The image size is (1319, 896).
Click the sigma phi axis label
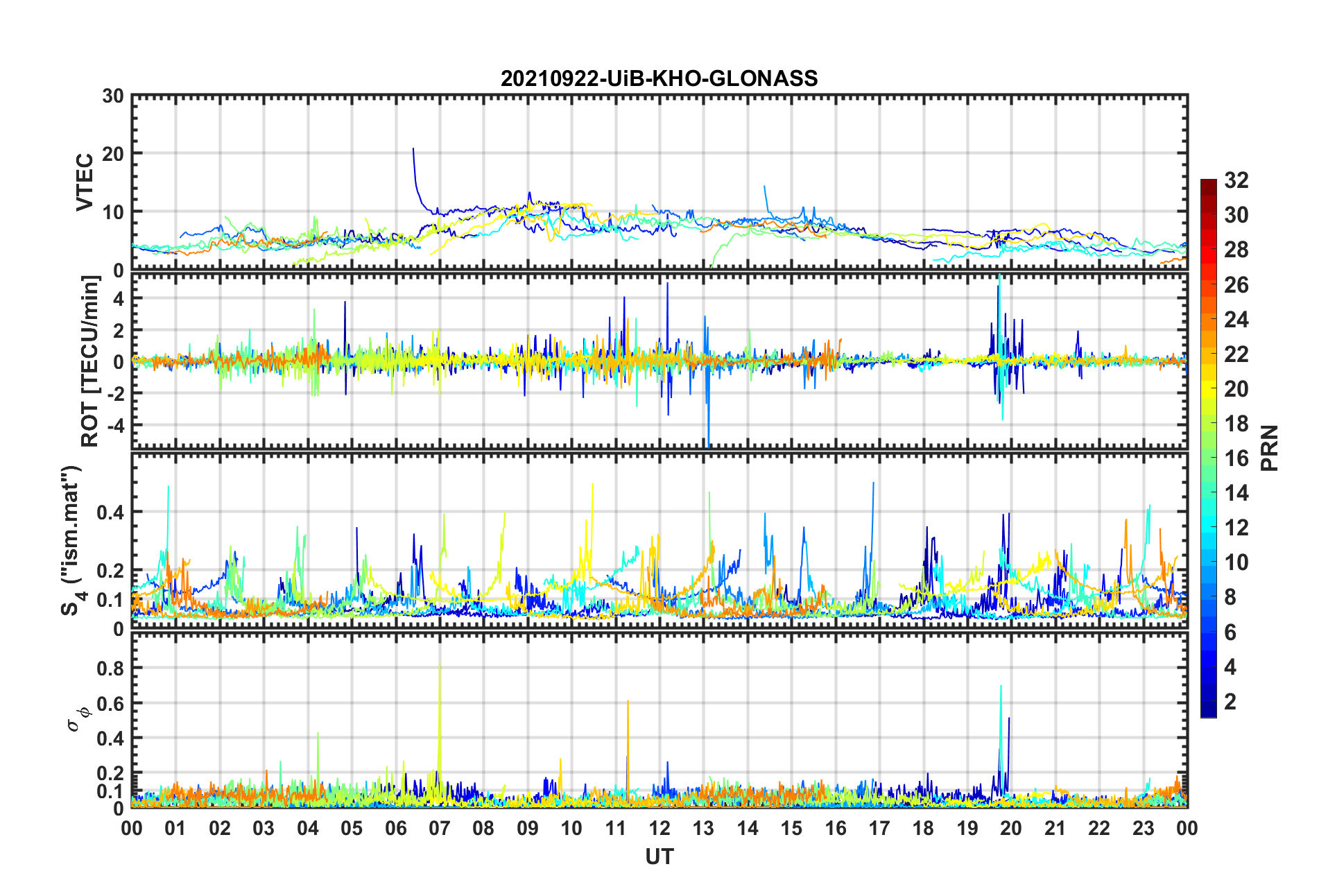[78, 718]
